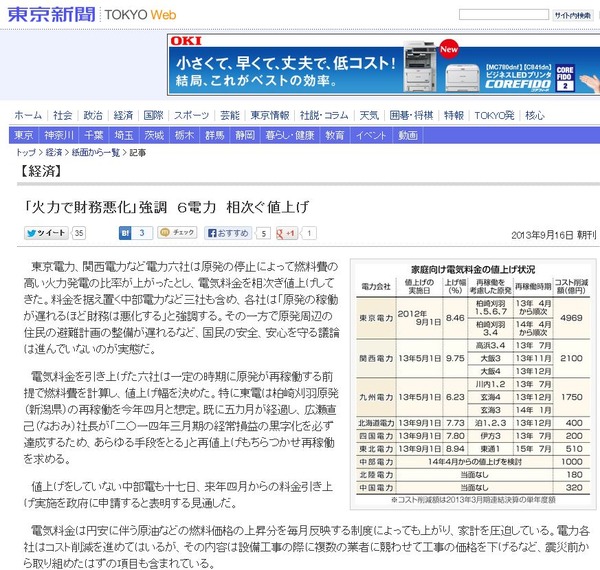Image resolution: width=600 pixels, height=570 pixels.
Task: Select the 神奈川 regional tab
Action: 59,135
